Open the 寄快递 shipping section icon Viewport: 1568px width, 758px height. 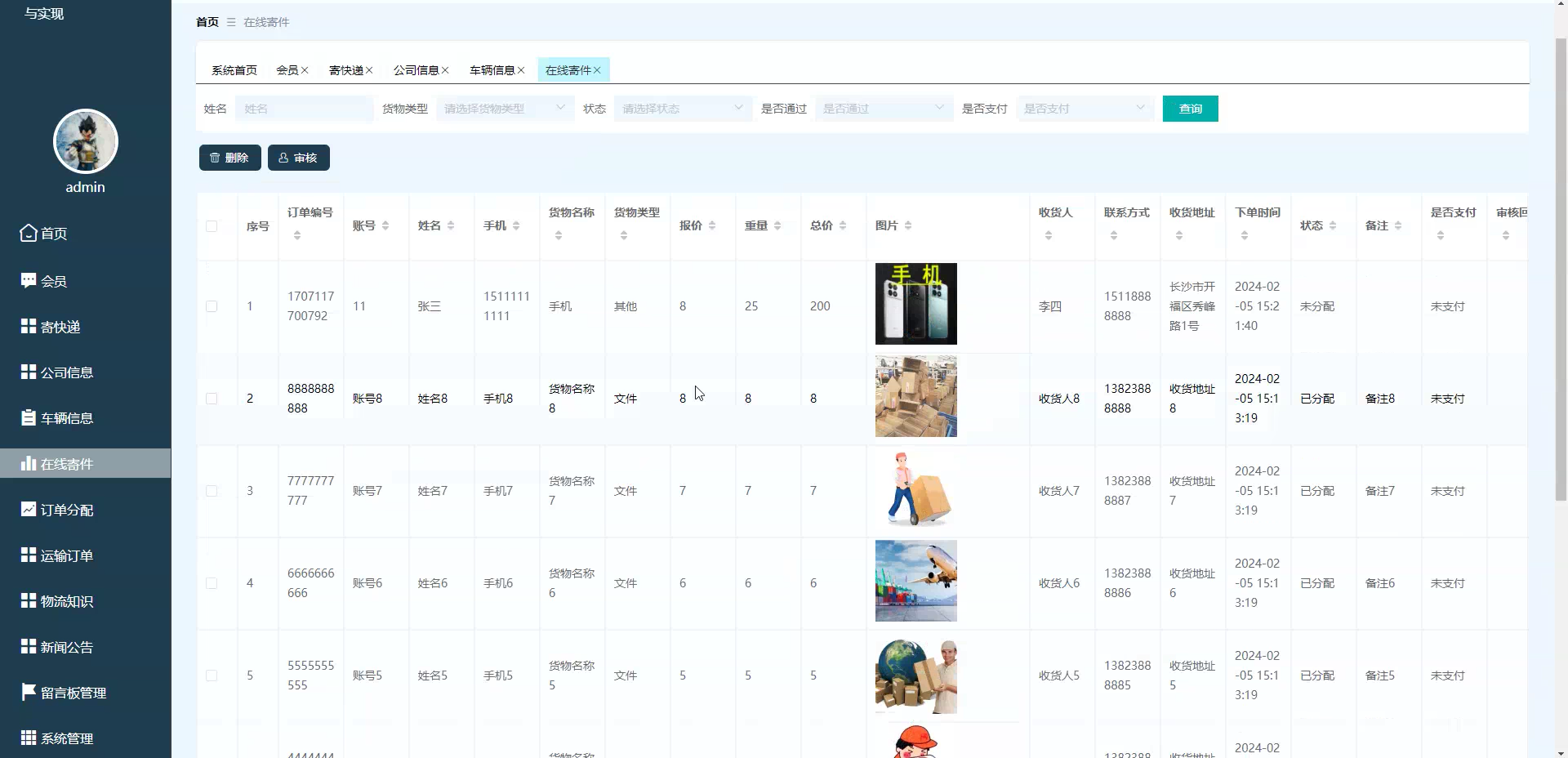(x=27, y=326)
